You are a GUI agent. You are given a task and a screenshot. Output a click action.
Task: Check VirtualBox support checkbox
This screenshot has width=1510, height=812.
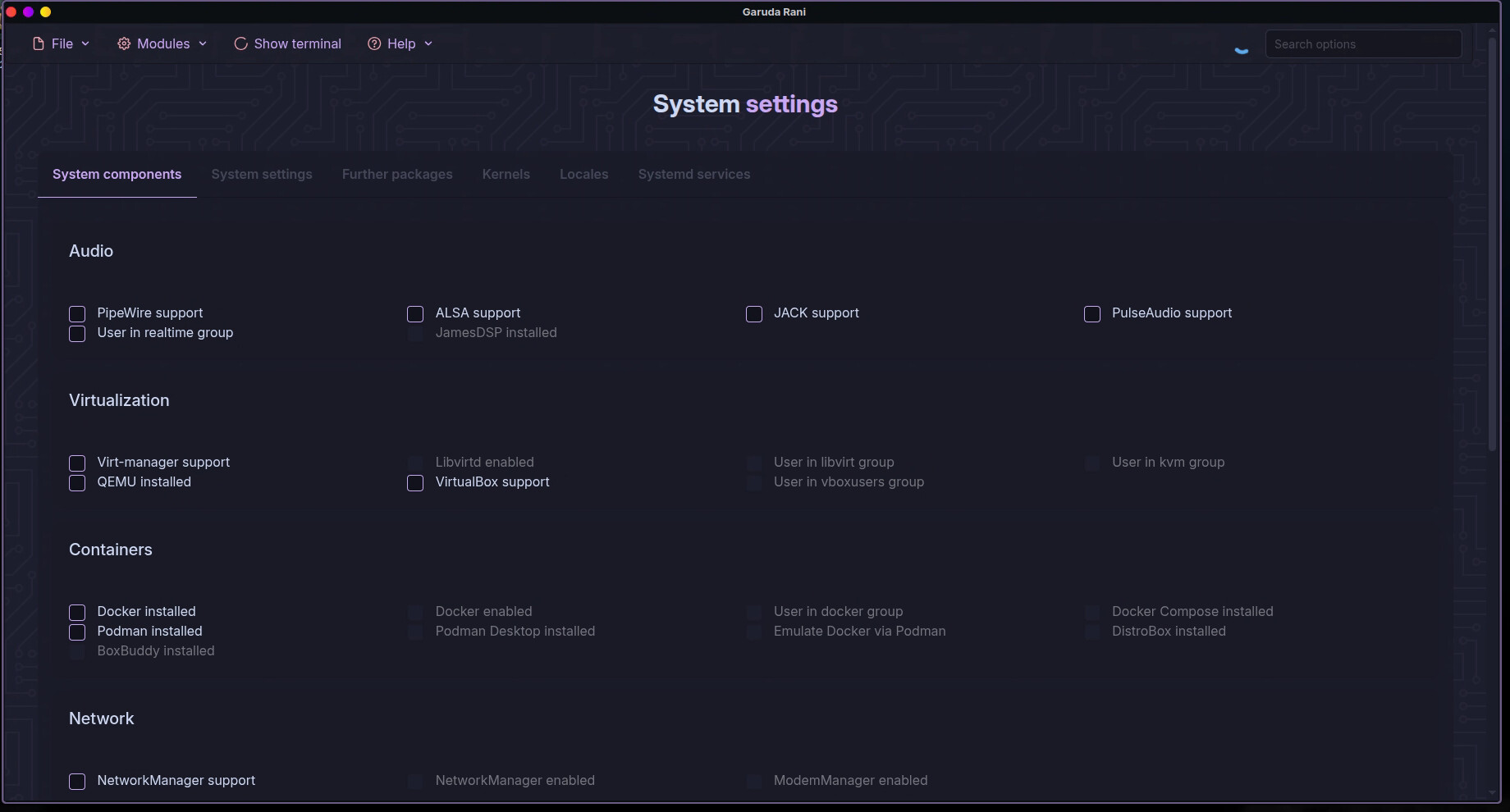(415, 483)
